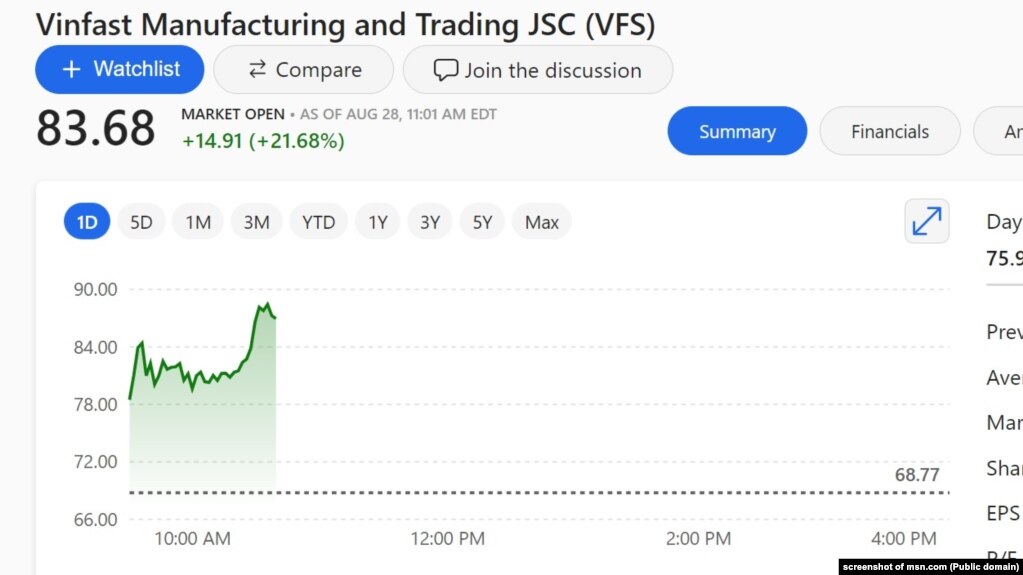The width and height of the screenshot is (1023, 575).
Task: Show the 1Y chart range
Action: (377, 222)
